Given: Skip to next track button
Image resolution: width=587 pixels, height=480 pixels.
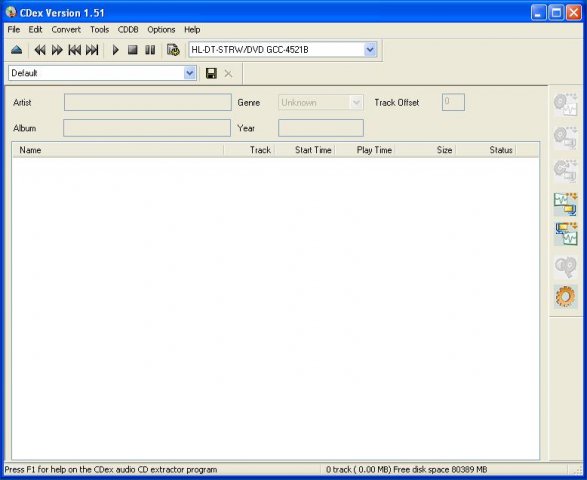Looking at the screenshot, I should pos(92,50).
